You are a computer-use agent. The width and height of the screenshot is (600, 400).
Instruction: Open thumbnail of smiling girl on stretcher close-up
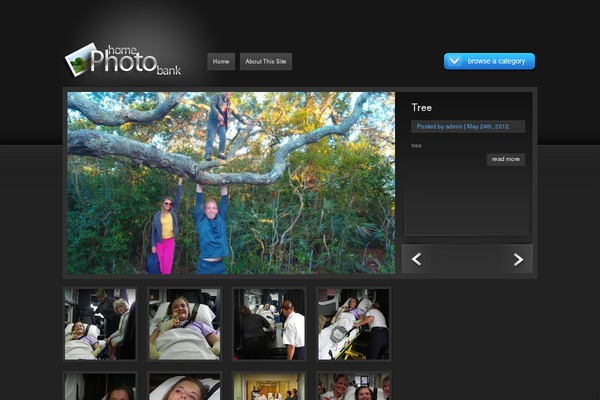[184, 324]
